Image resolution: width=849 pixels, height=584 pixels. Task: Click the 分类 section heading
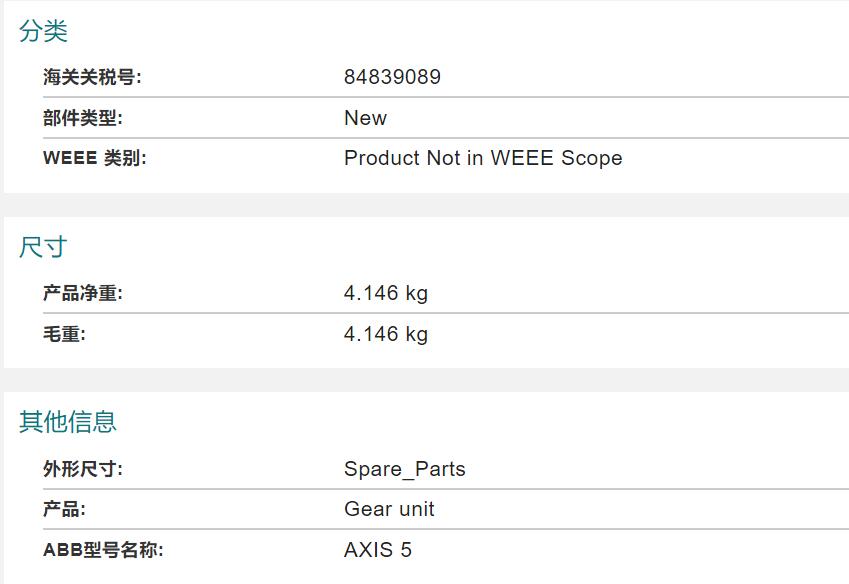pyautogui.click(x=43, y=32)
